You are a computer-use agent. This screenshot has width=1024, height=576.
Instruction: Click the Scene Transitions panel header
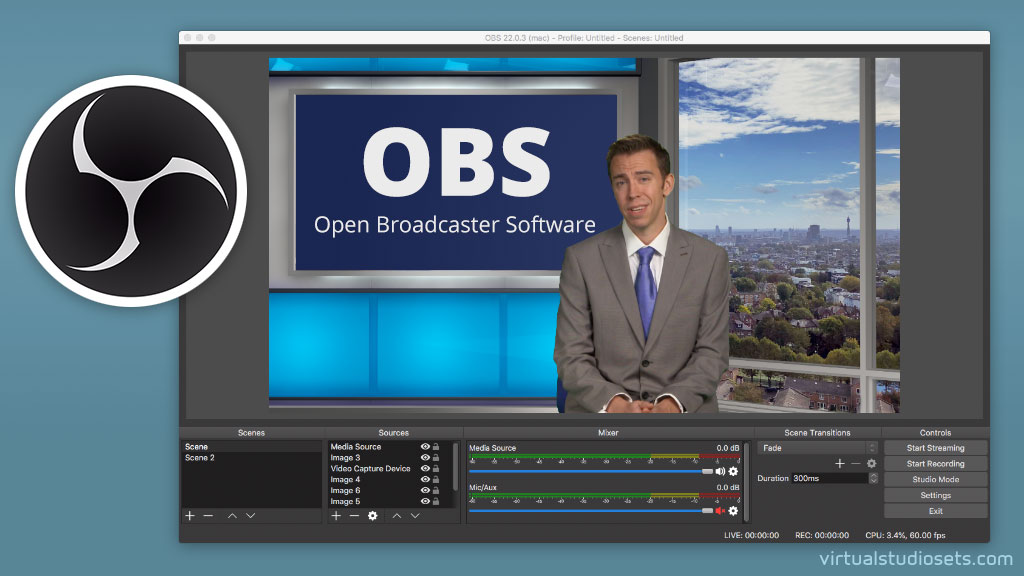point(817,433)
